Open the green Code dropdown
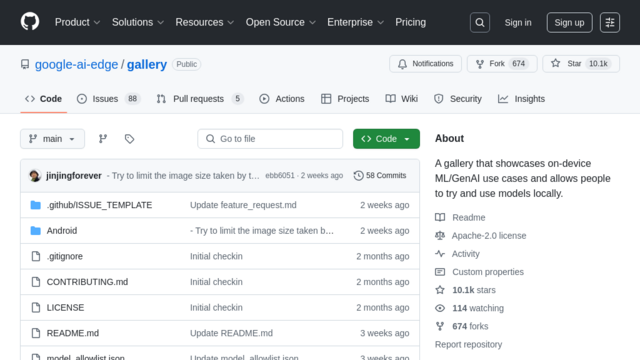Screen dimensions: 640x360 [386, 139]
